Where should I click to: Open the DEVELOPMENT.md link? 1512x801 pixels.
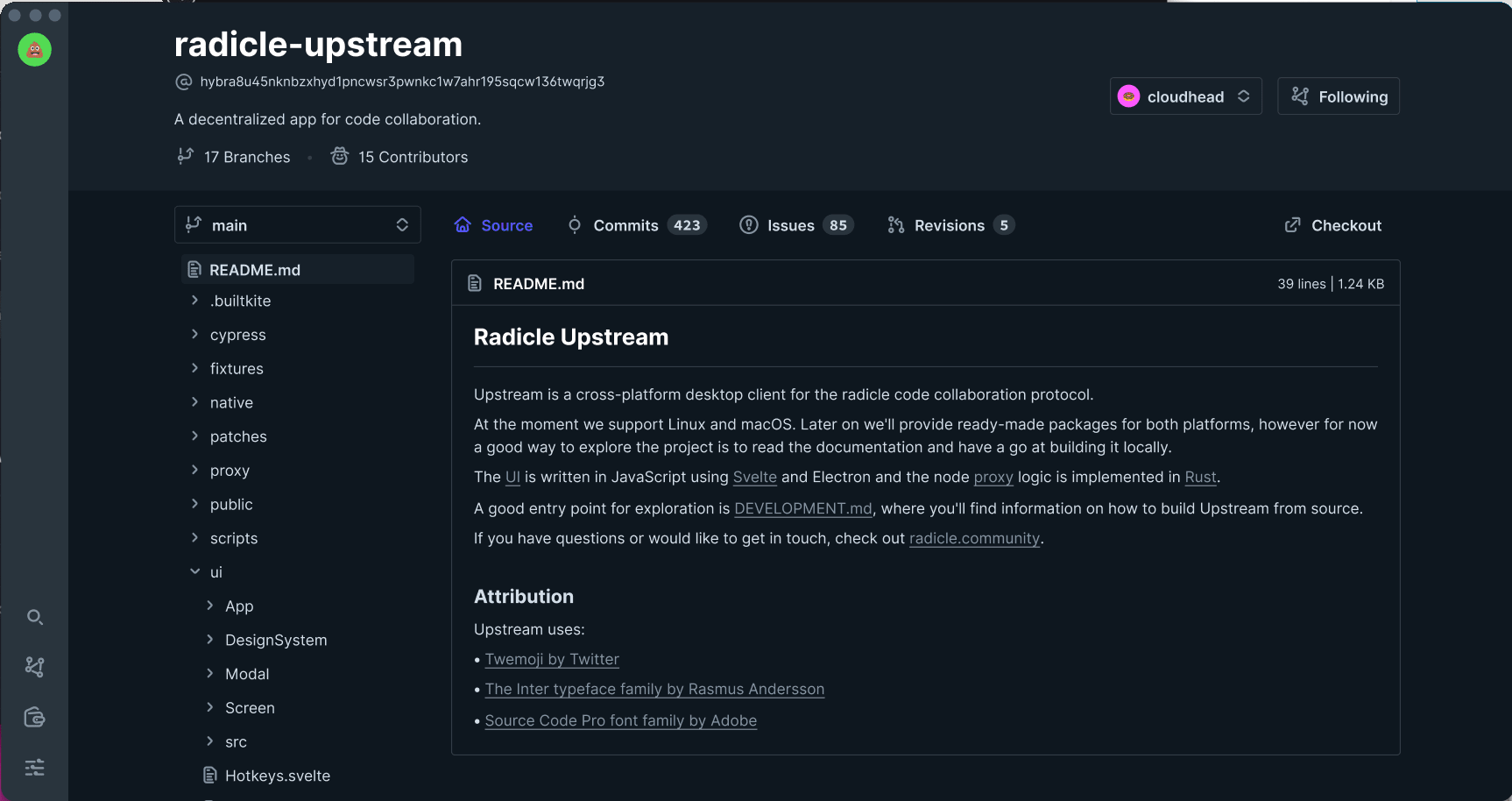pyautogui.click(x=802, y=508)
